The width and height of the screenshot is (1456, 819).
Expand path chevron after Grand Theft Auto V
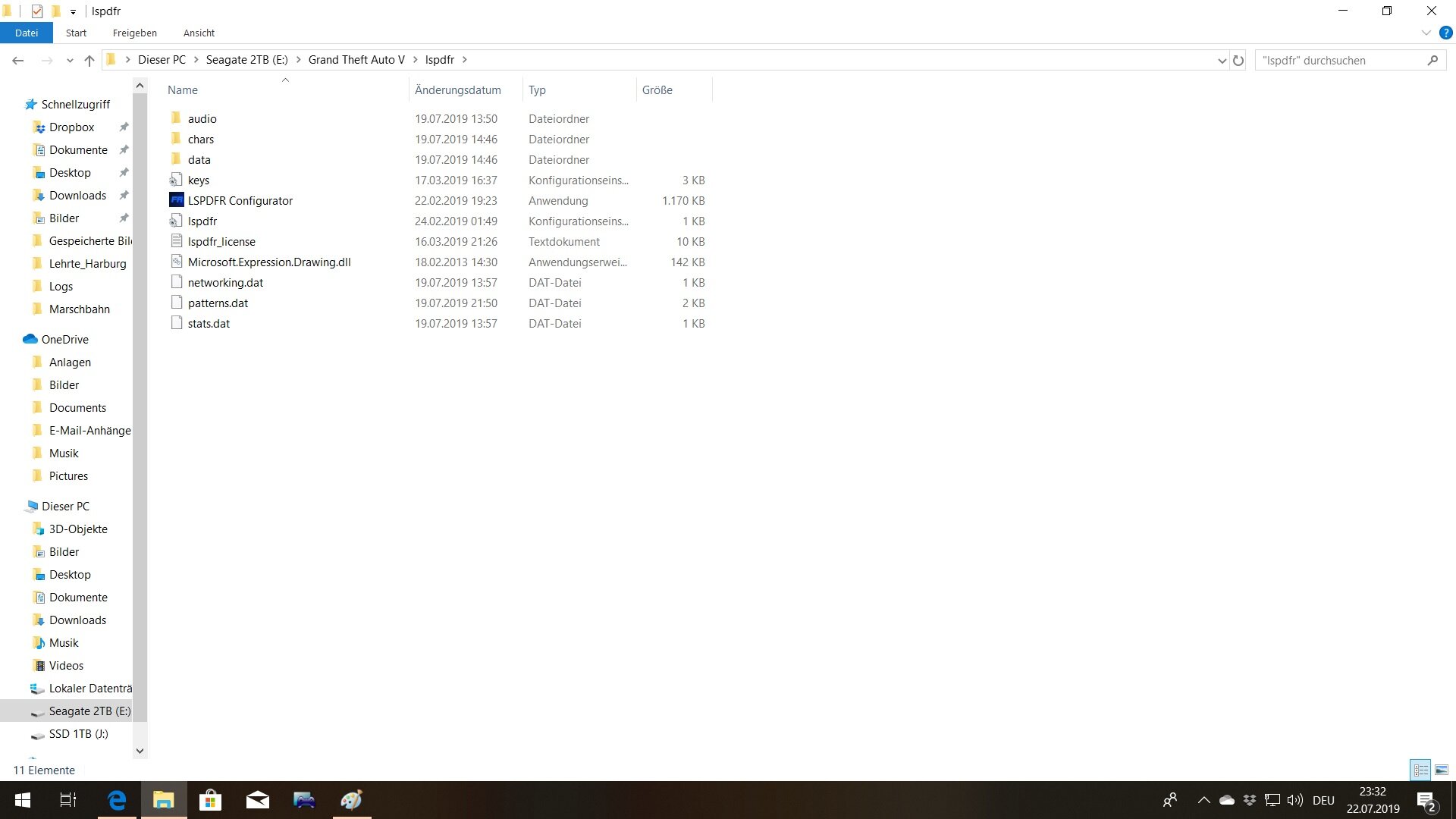click(x=415, y=60)
